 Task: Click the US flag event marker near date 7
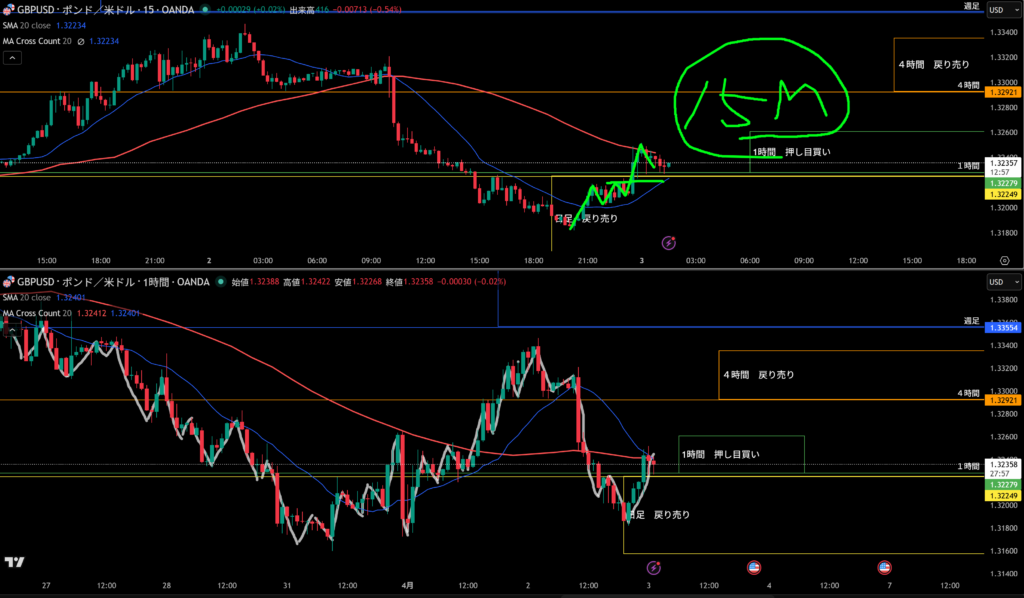click(x=884, y=567)
